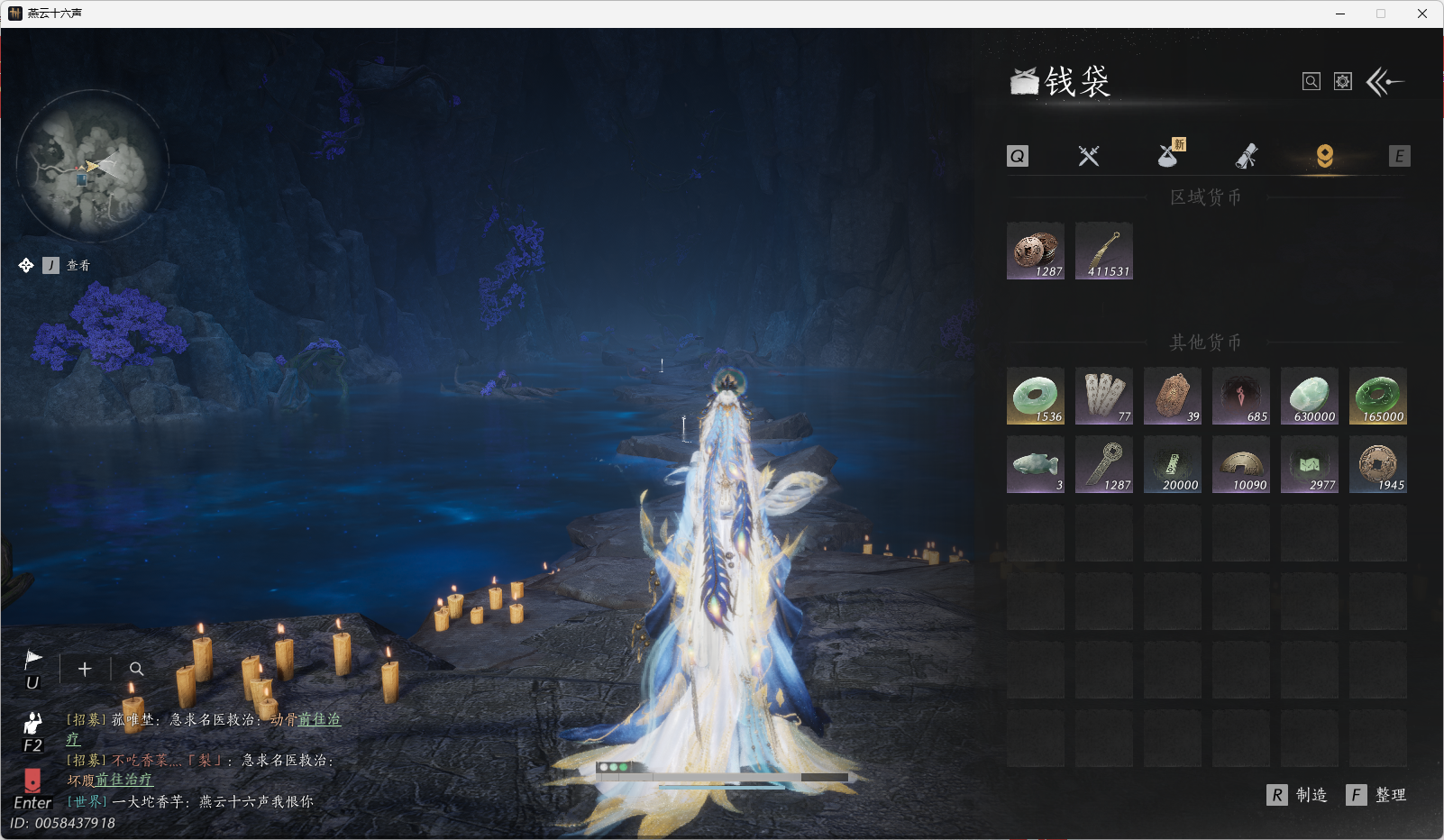Click the plus icon above chat
The image size is (1444, 840).
85,669
